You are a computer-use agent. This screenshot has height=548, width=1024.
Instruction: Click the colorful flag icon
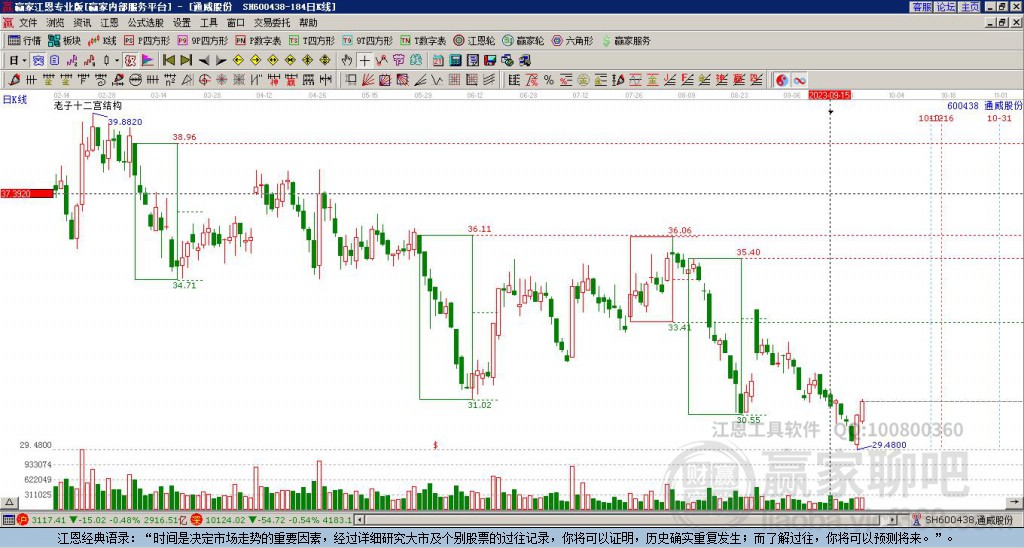(148, 60)
